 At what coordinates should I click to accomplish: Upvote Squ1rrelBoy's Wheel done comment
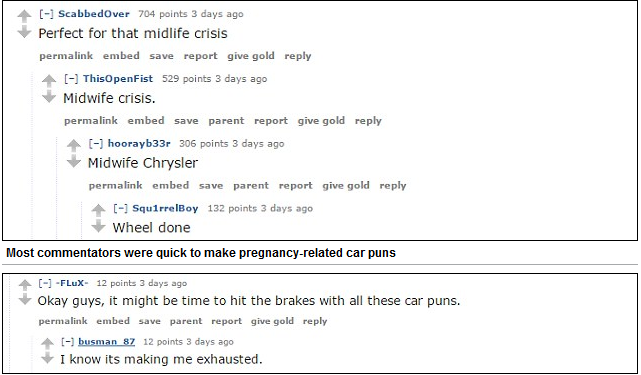click(98, 210)
